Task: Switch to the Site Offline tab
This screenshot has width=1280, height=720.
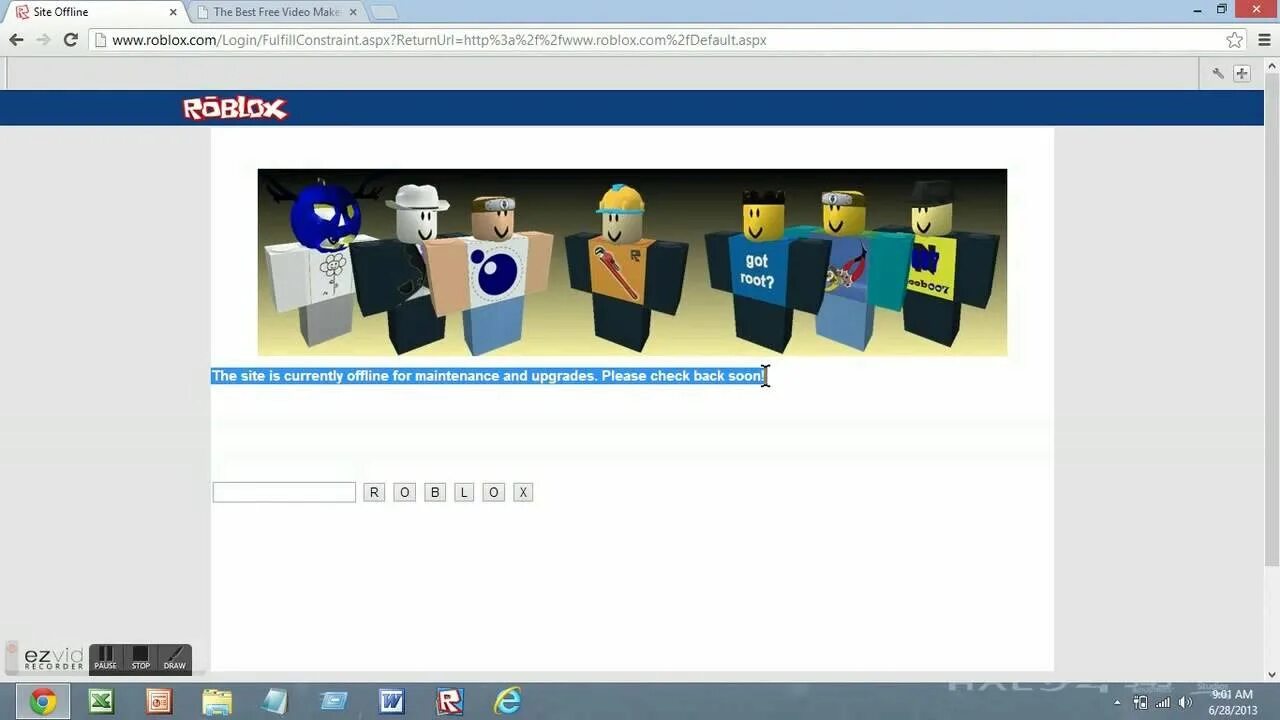Action: [97, 12]
